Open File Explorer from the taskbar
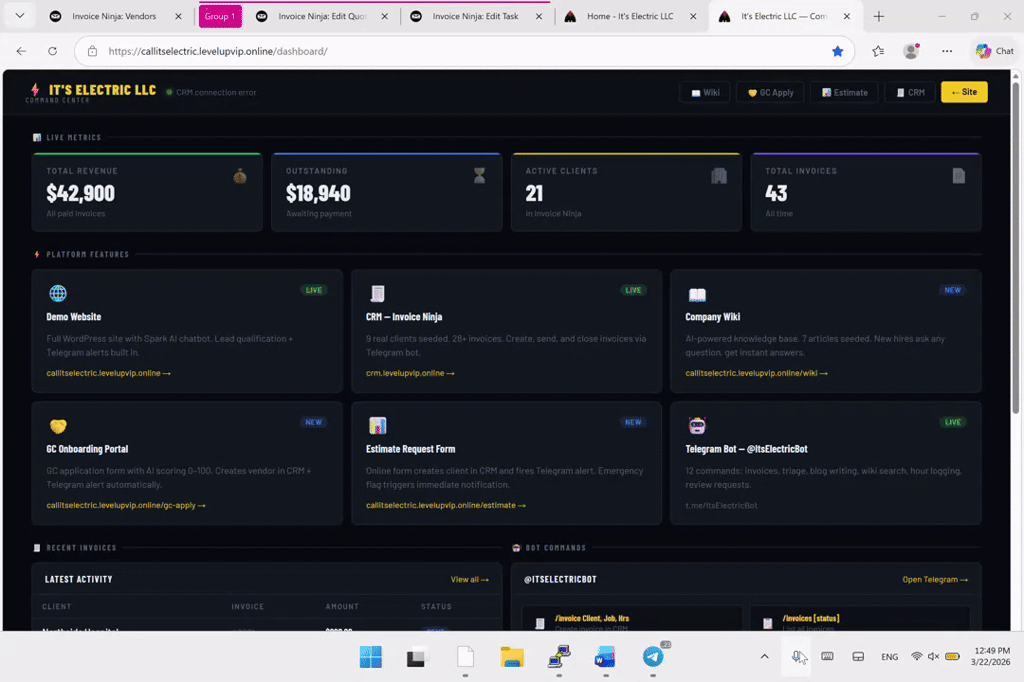1024x682 pixels. (x=512, y=657)
